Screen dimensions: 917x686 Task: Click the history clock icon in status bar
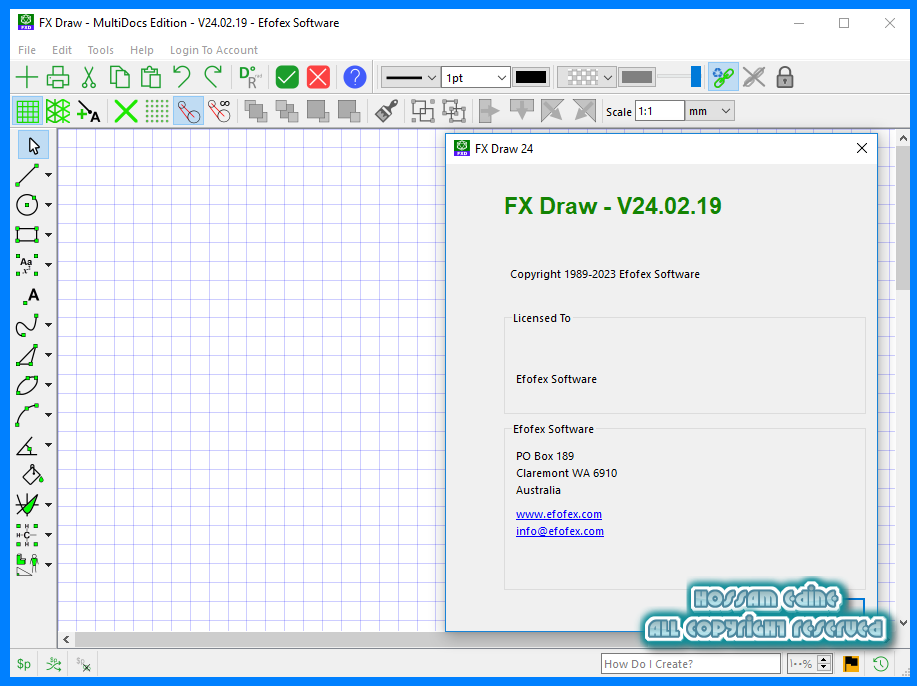click(881, 664)
